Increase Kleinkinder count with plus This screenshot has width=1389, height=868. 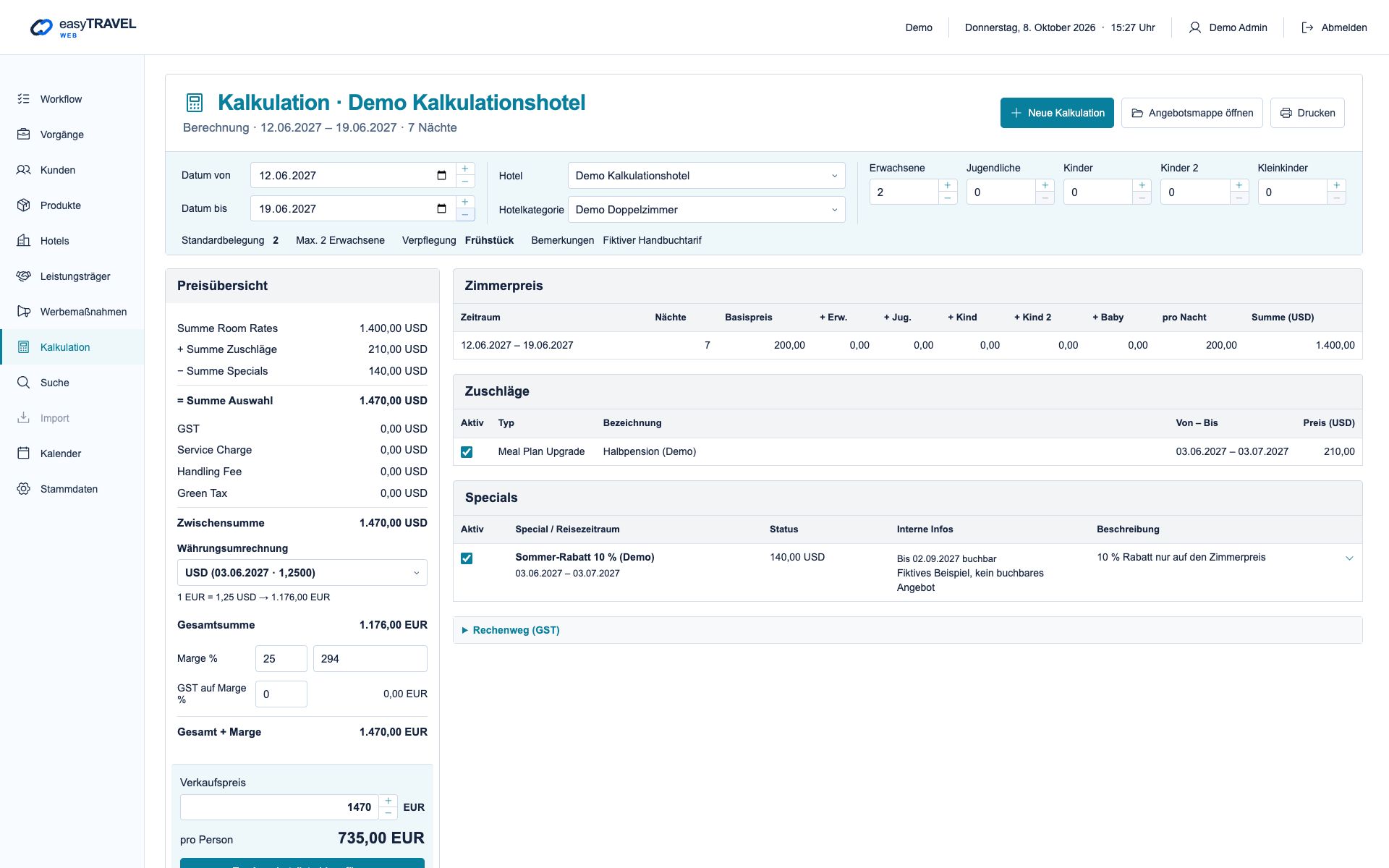pos(1336,186)
